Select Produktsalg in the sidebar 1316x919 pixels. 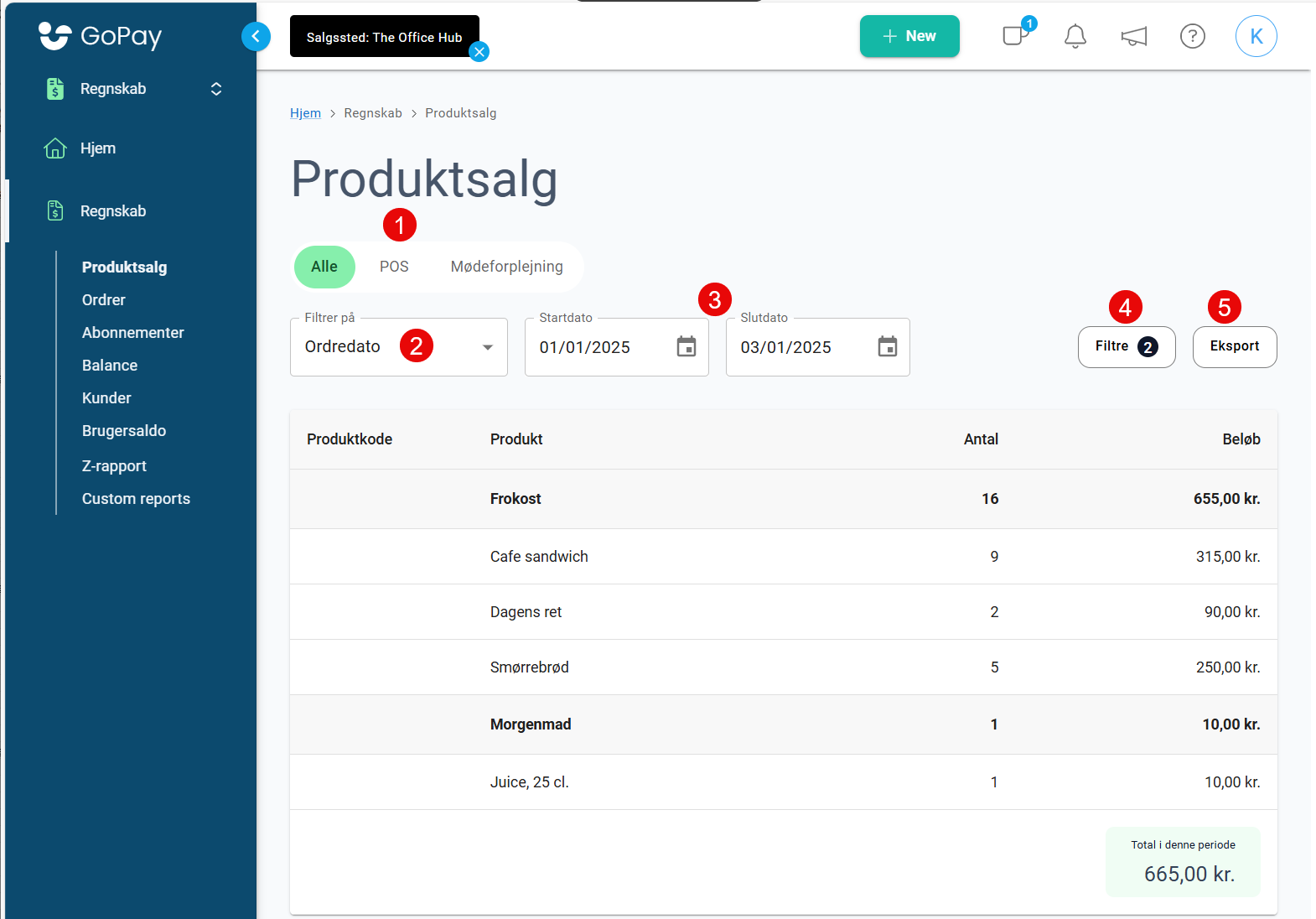[x=124, y=267]
